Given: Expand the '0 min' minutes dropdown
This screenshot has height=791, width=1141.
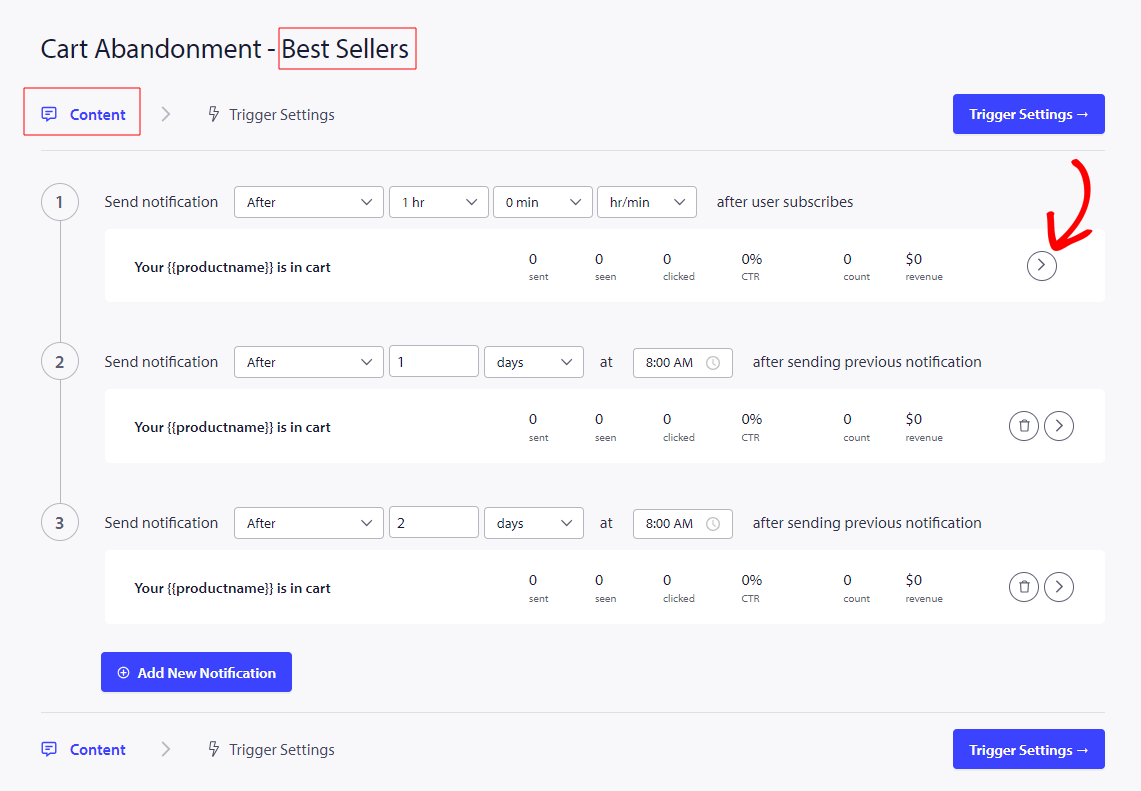Looking at the screenshot, I should pos(542,202).
